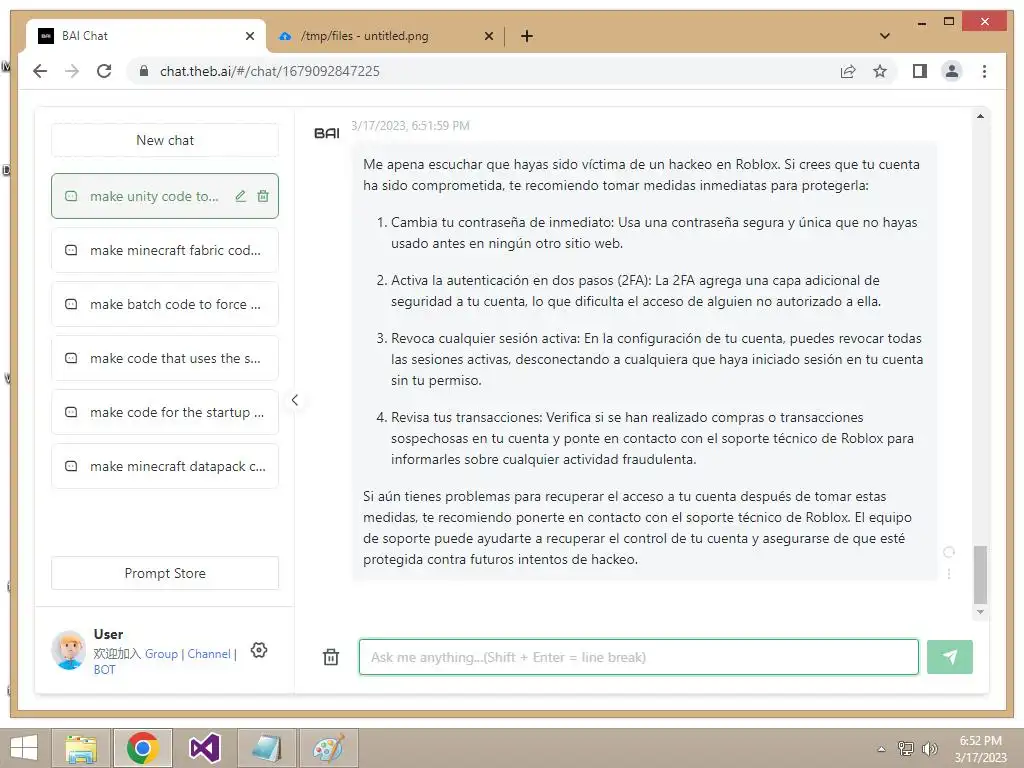The image size is (1024, 768).
Task: Go forward in browser history
Action: tap(72, 71)
